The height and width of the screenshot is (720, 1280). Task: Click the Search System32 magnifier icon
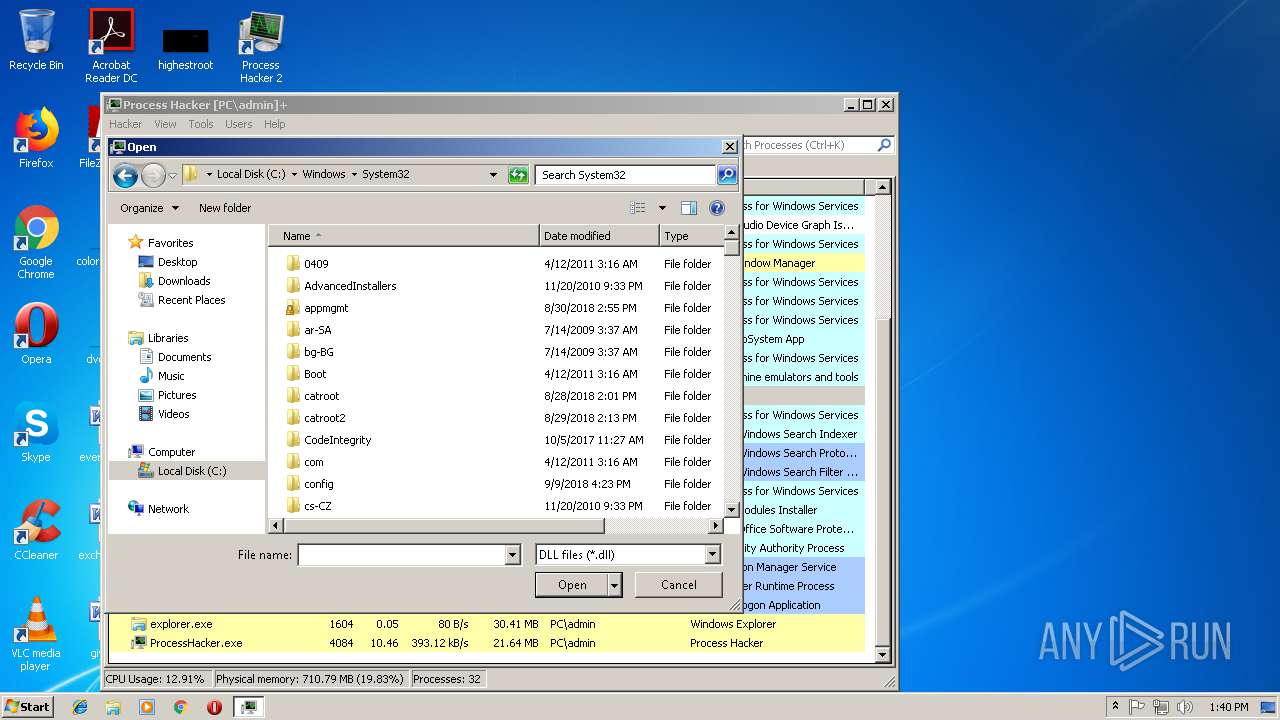(x=727, y=175)
